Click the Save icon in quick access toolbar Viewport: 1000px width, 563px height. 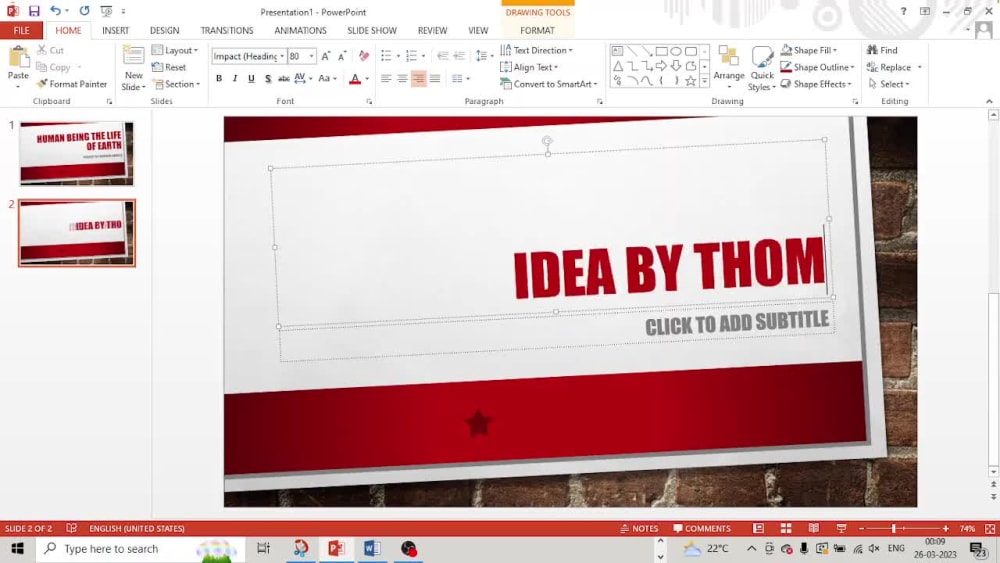click(x=34, y=11)
